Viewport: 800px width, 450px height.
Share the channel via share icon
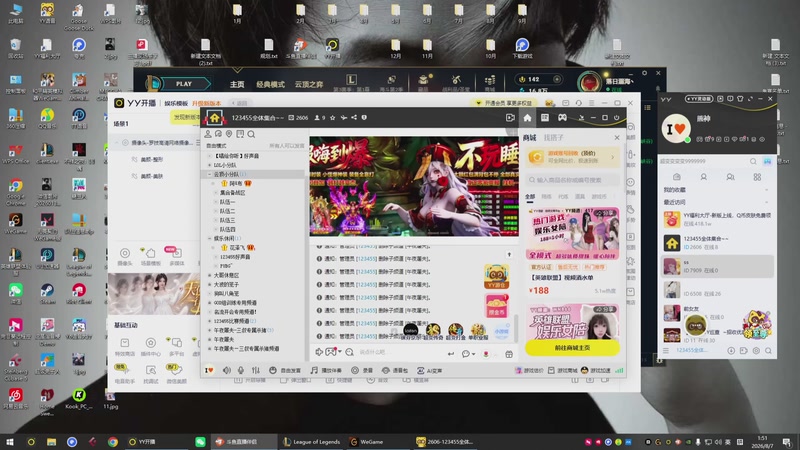pos(354,118)
